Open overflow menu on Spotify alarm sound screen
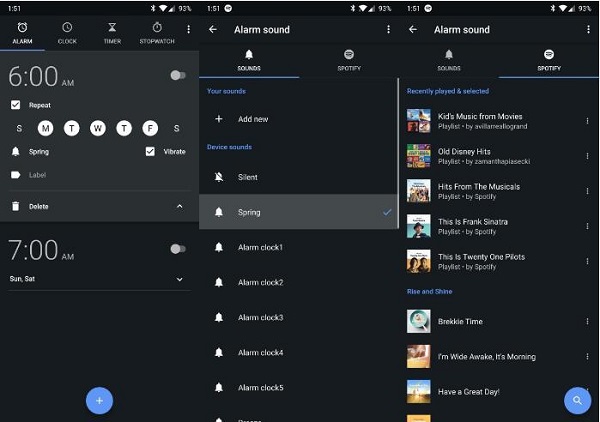The image size is (600, 422). (588, 29)
